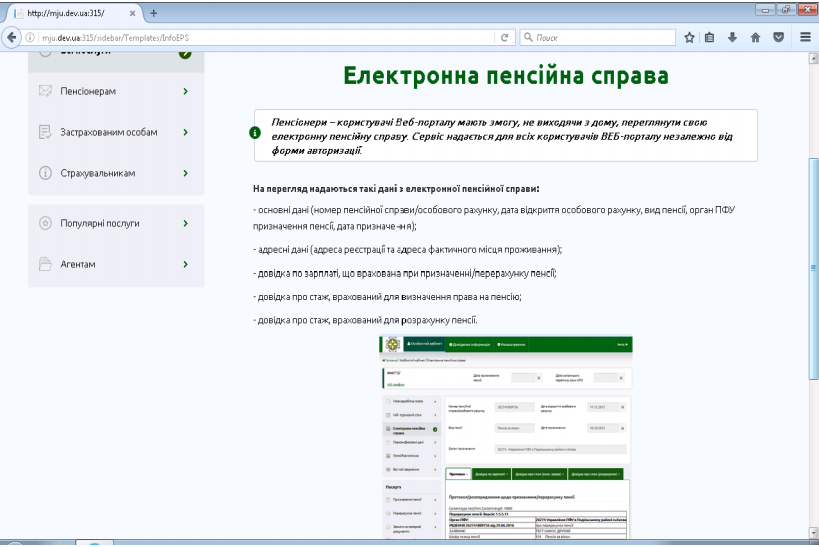Image resolution: width=819 pixels, height=547 pixels.
Task: Expand Страхувальникам with its chevron
Action: click(185, 173)
